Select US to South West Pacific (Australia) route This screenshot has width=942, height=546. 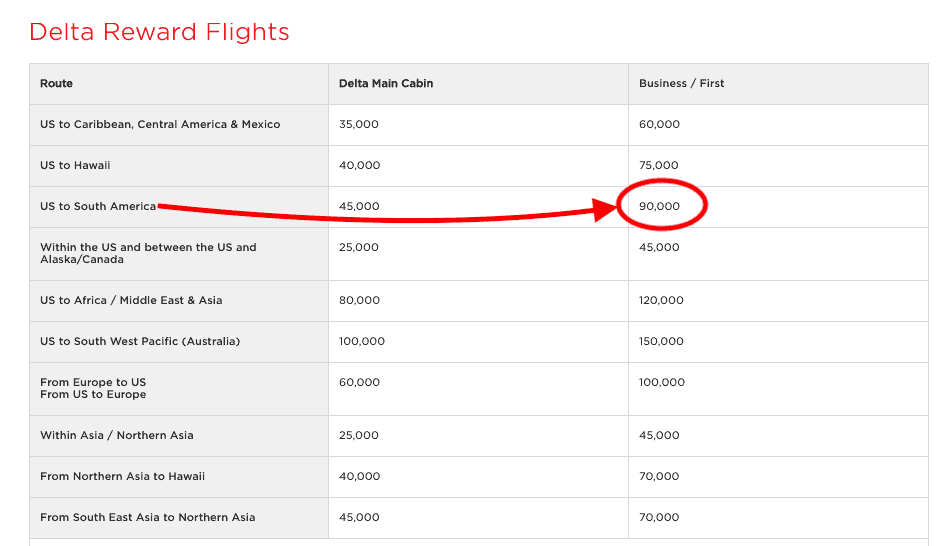(x=140, y=341)
